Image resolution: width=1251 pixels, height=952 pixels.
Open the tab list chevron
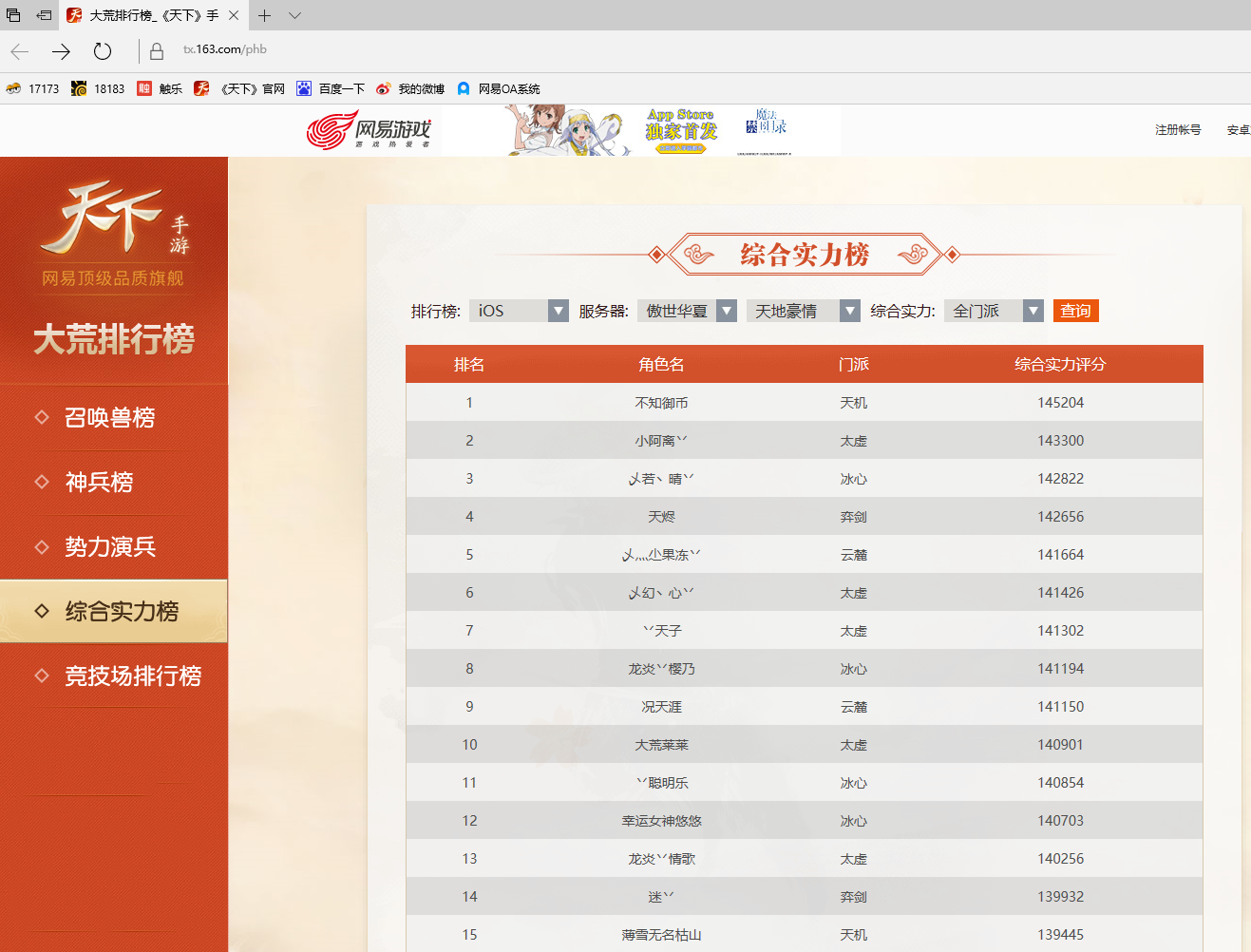pyautogui.click(x=294, y=15)
